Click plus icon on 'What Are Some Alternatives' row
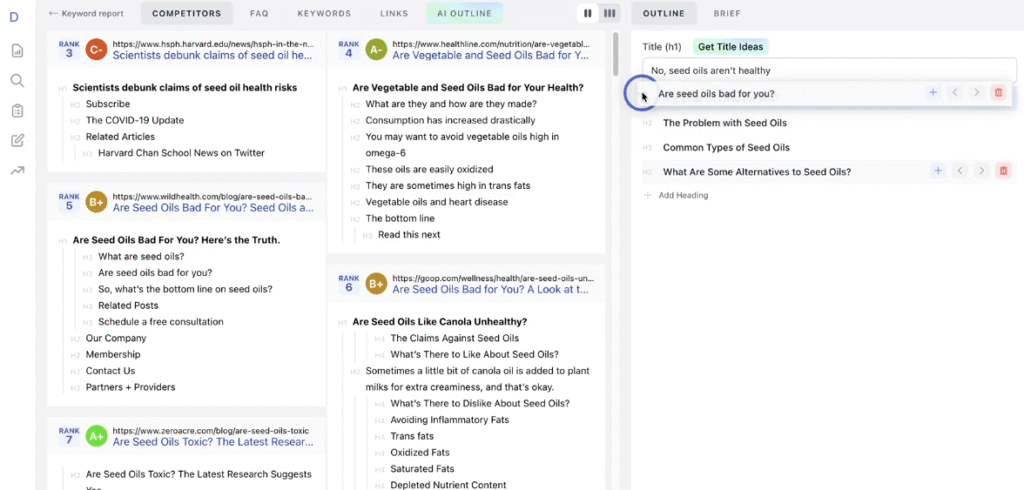Viewport: 1024px width, 490px height. (x=938, y=171)
